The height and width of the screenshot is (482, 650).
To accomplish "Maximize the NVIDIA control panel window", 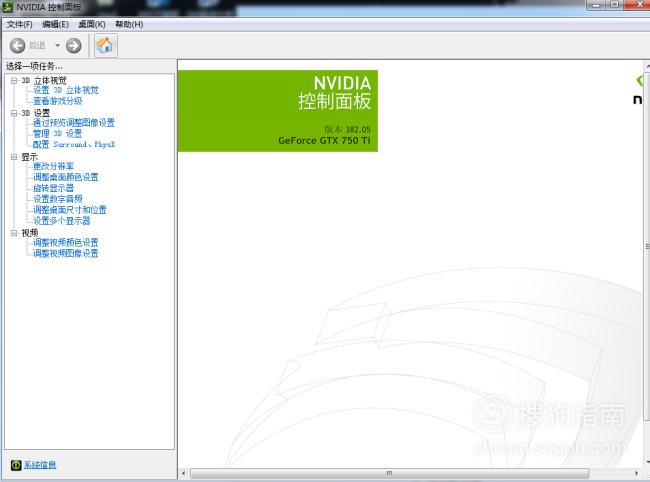I will pyautogui.click(x=615, y=5).
